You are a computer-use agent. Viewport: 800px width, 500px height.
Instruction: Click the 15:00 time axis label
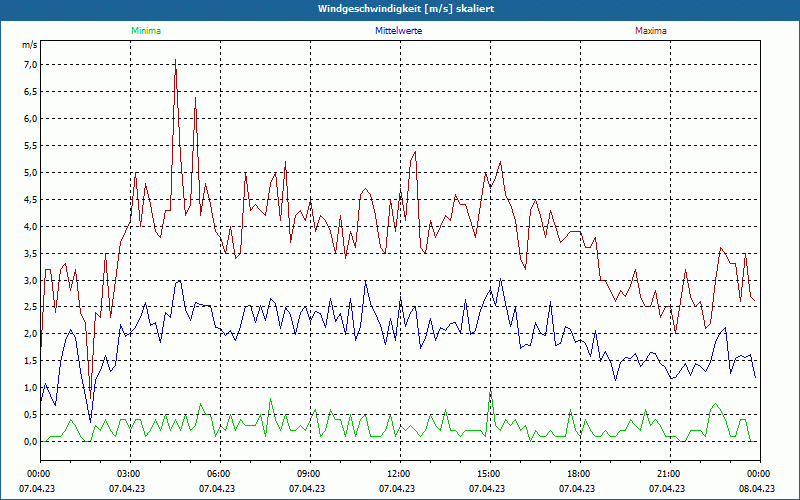(x=487, y=474)
